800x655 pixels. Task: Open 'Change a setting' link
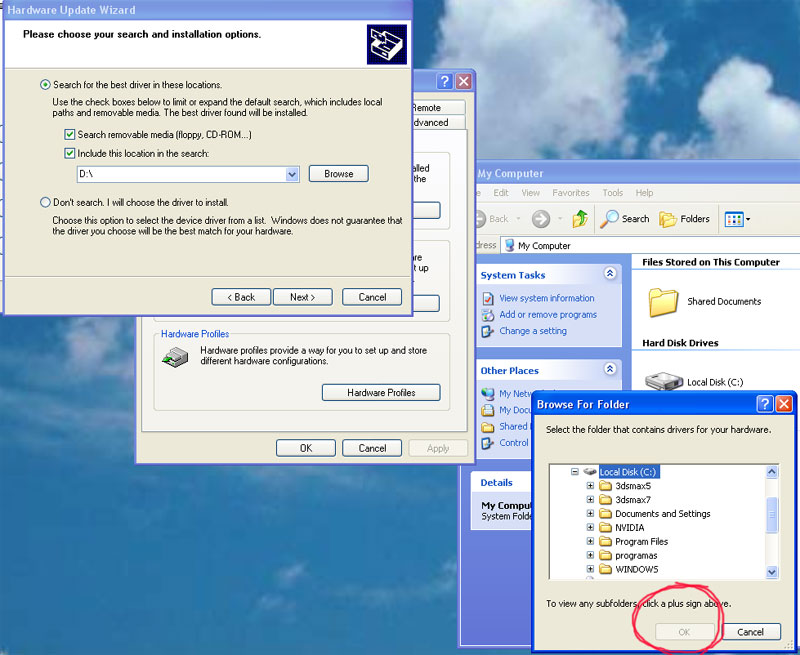pos(533,331)
